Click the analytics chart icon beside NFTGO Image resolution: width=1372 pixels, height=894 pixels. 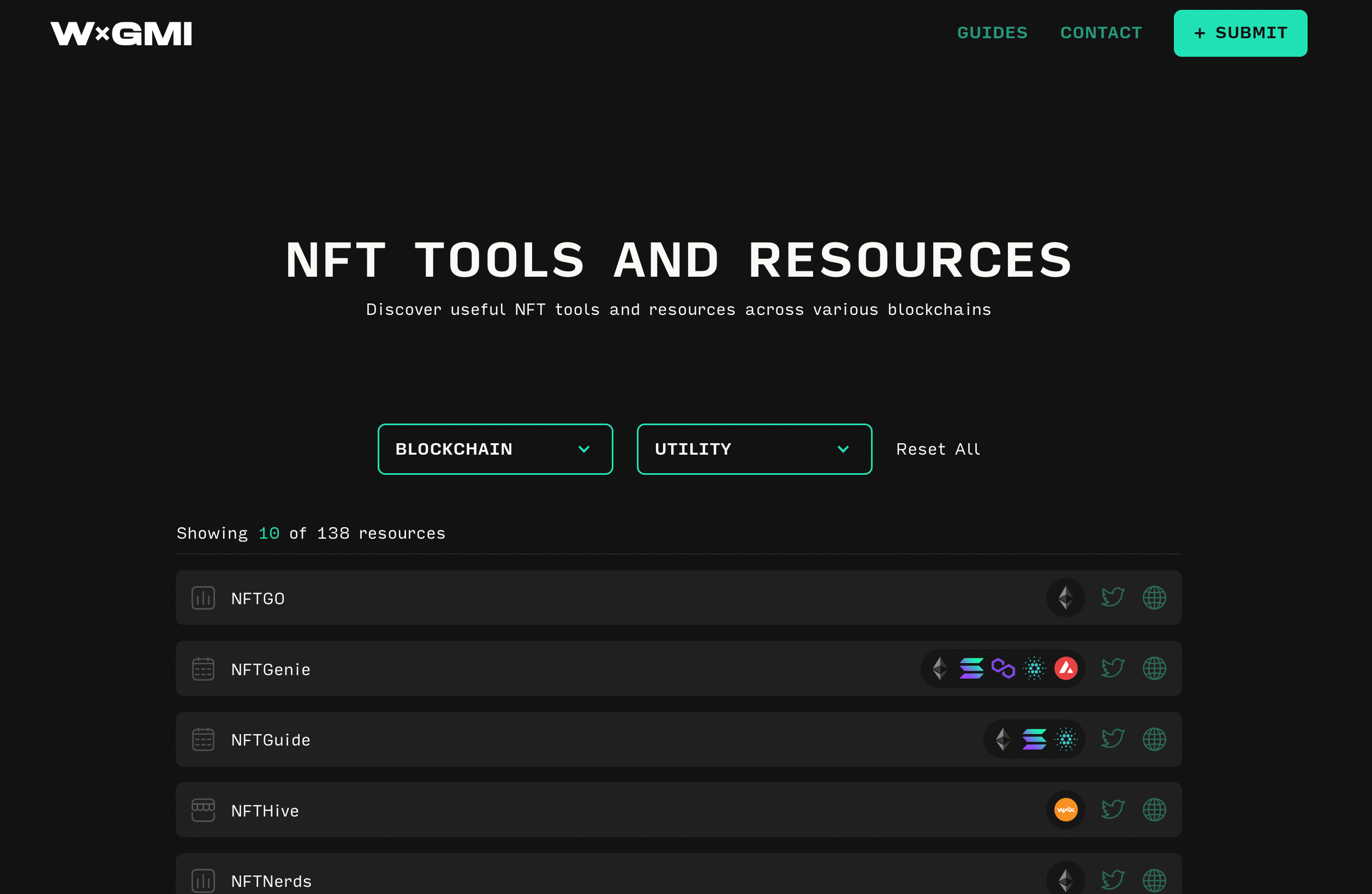[203, 598]
